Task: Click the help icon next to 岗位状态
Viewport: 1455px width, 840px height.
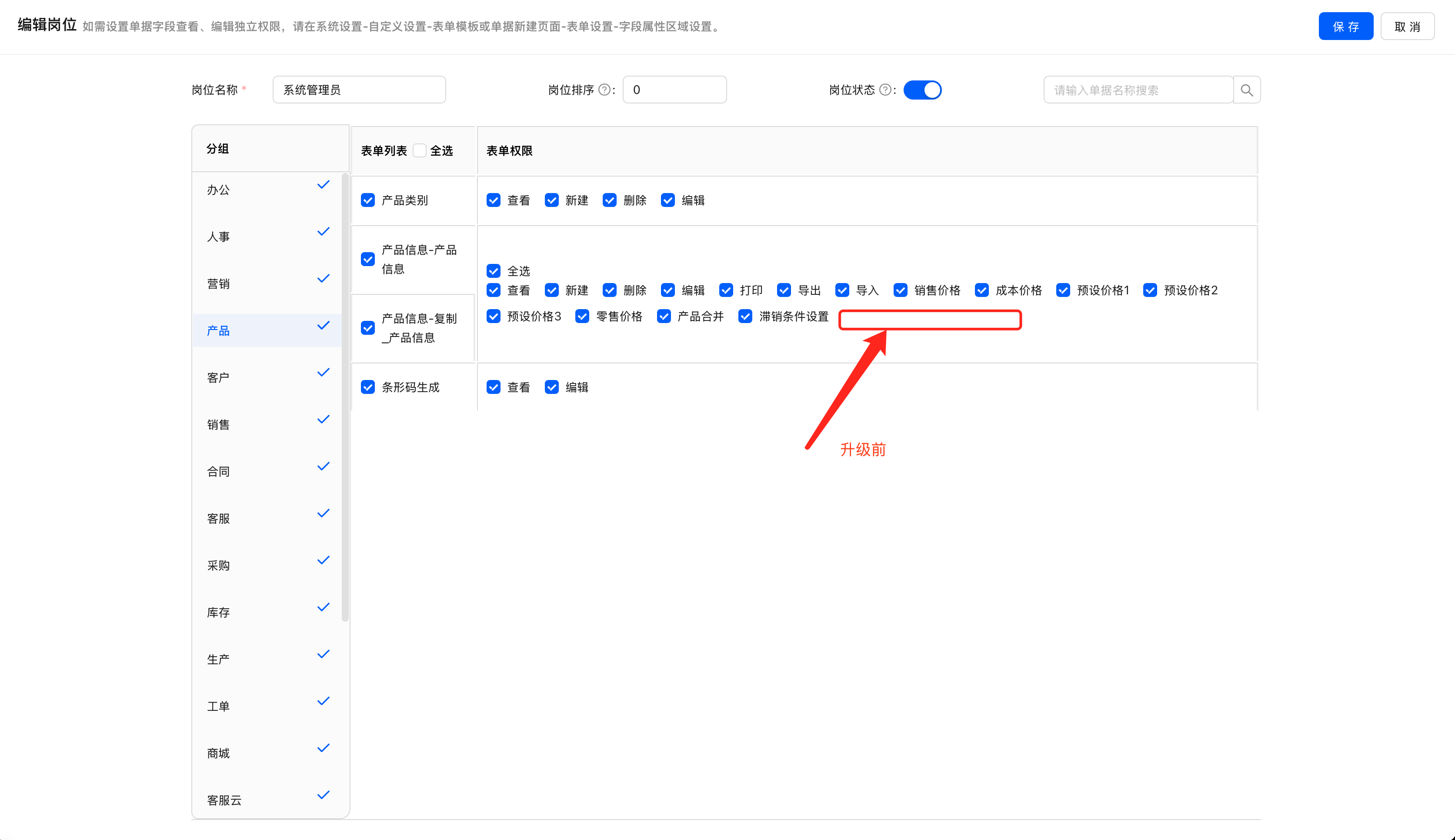Action: pyautogui.click(x=885, y=90)
